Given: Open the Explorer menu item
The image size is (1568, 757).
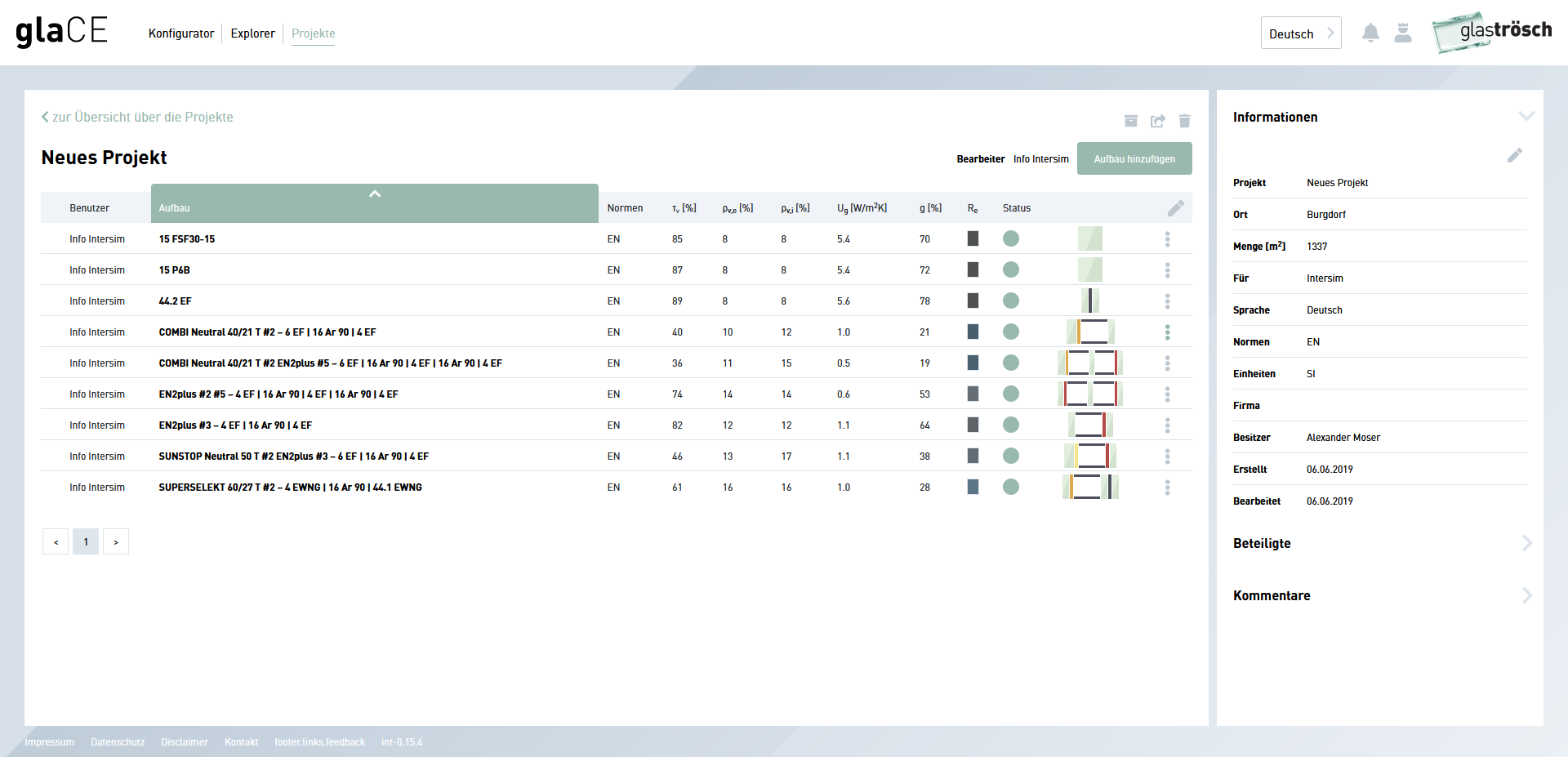Looking at the screenshot, I should [x=252, y=33].
